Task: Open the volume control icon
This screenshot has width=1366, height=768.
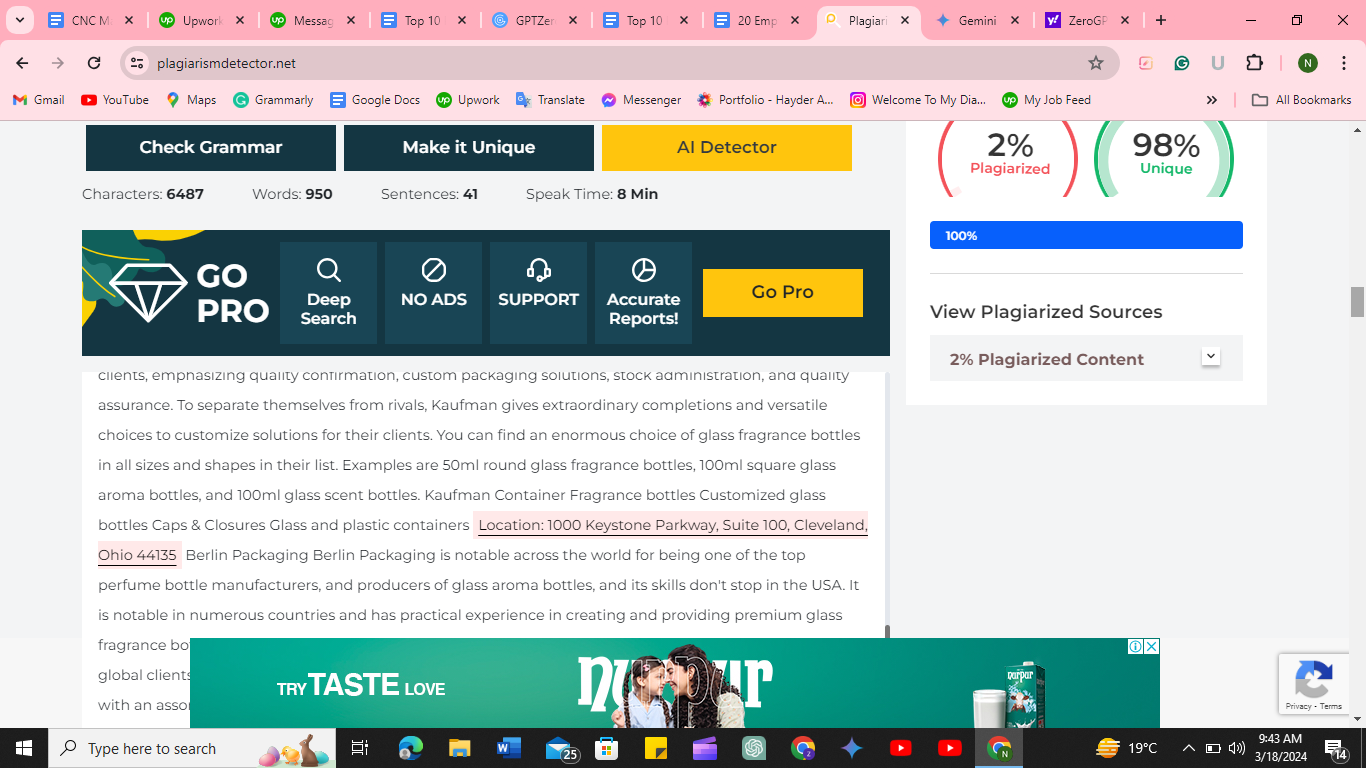Action: (x=1237, y=748)
